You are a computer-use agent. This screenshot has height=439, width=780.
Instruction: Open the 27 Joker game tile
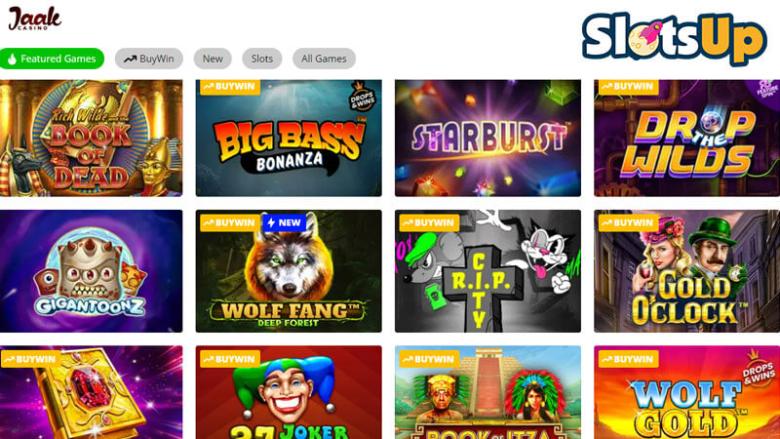289,392
